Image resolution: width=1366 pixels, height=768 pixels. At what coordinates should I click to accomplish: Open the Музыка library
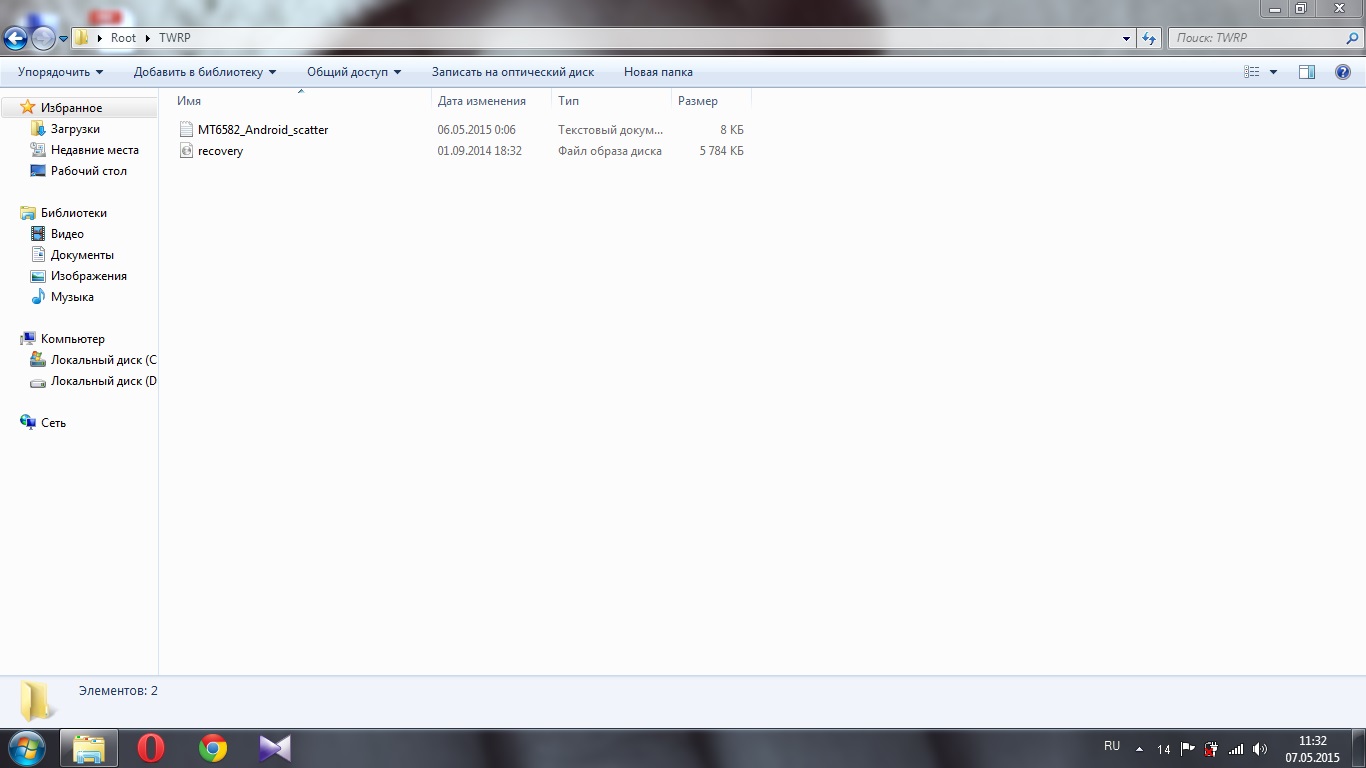(72, 297)
